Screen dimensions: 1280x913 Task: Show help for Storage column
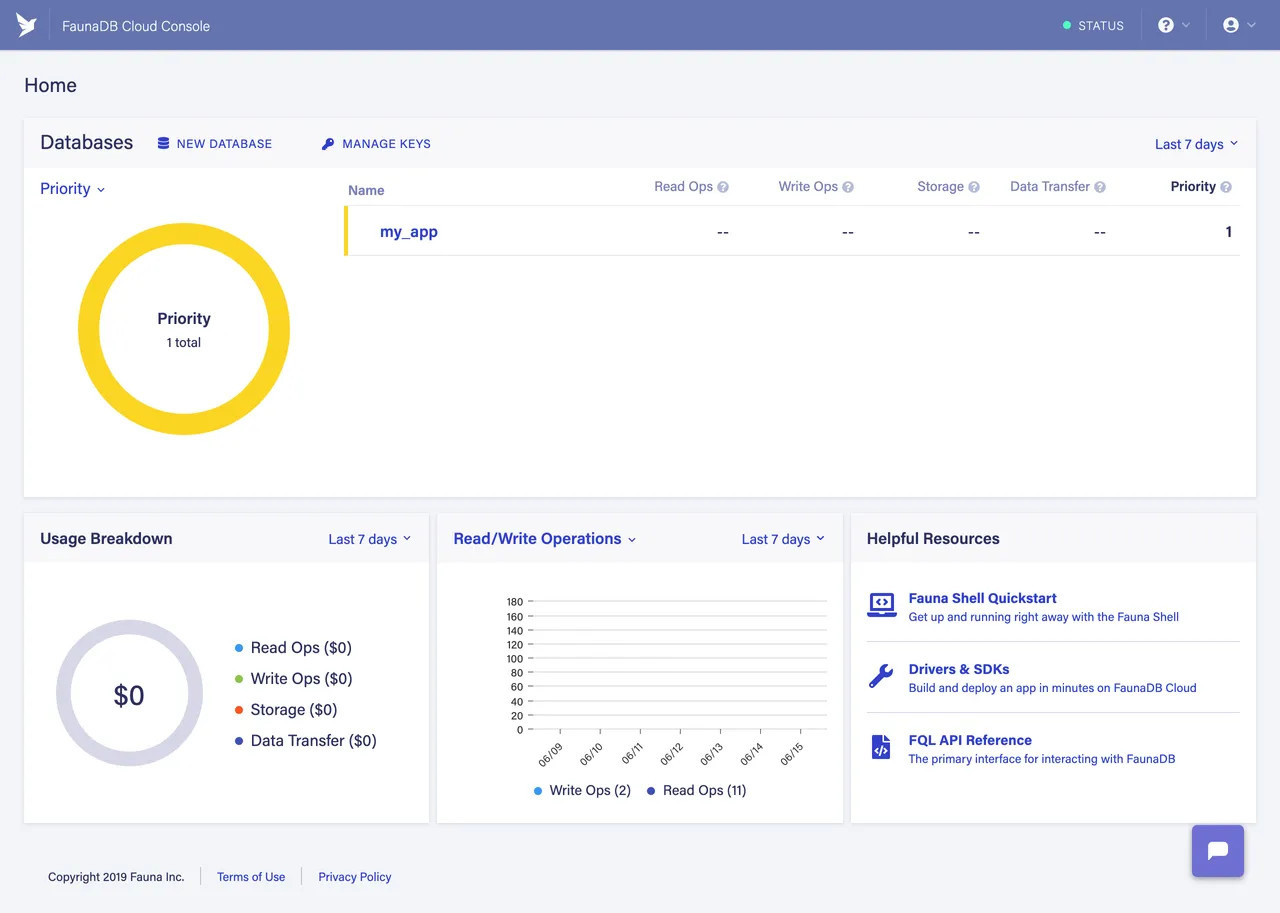[x=974, y=187]
